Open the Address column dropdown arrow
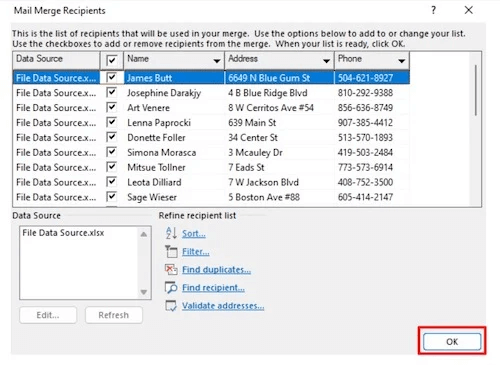Screen dimensions: 500x365 coord(326,61)
